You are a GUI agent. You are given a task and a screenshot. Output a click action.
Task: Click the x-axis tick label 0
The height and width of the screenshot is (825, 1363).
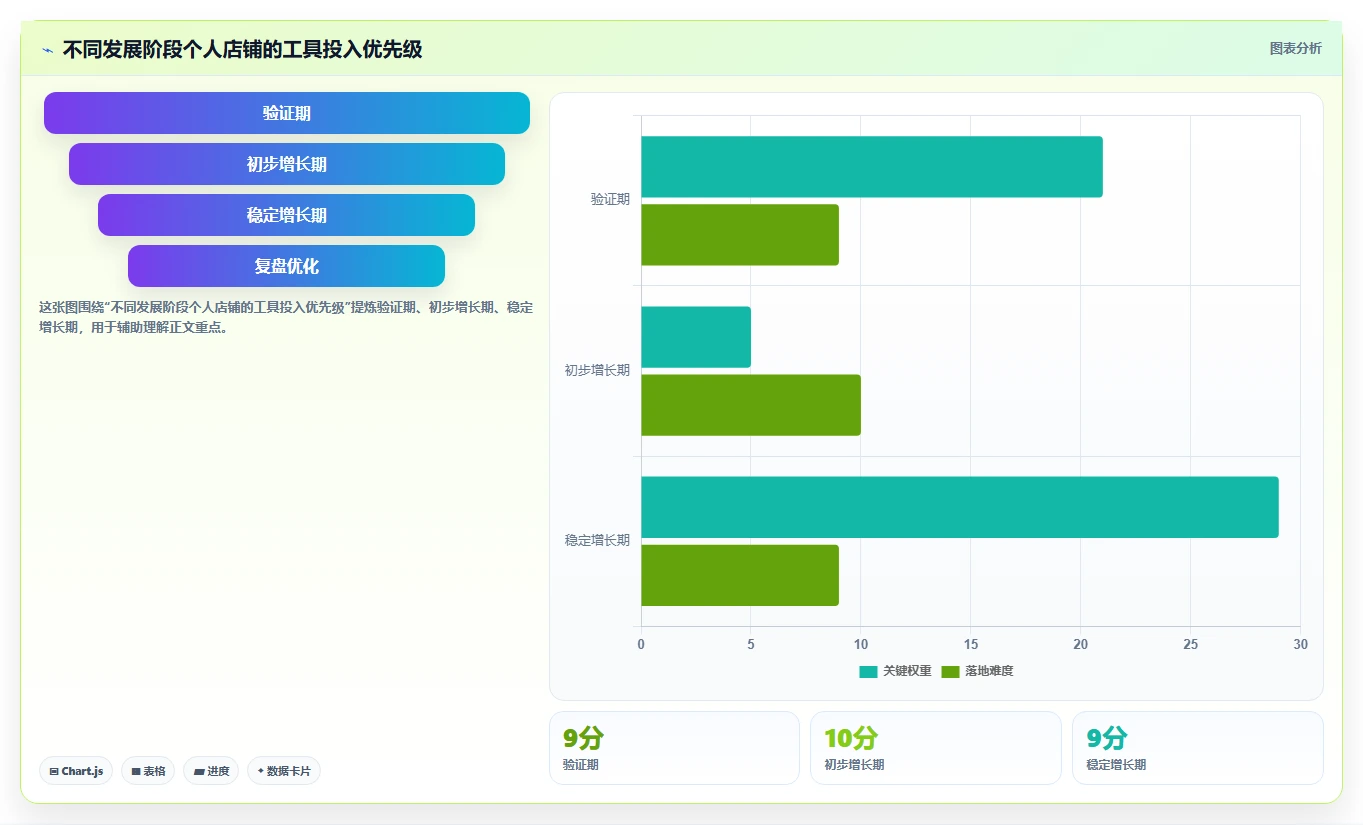tap(641, 645)
